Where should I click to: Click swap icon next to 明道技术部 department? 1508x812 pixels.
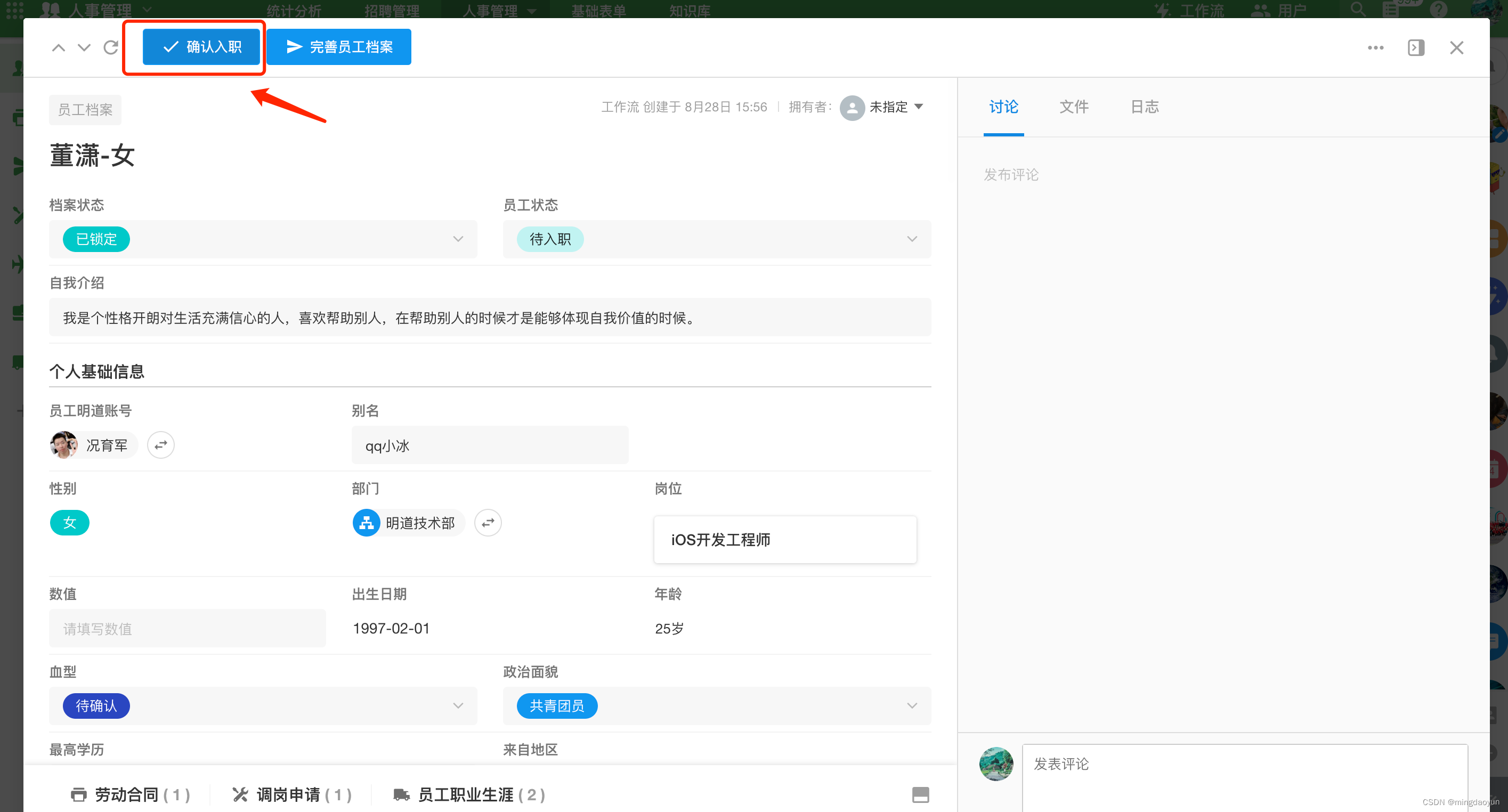pos(488,523)
